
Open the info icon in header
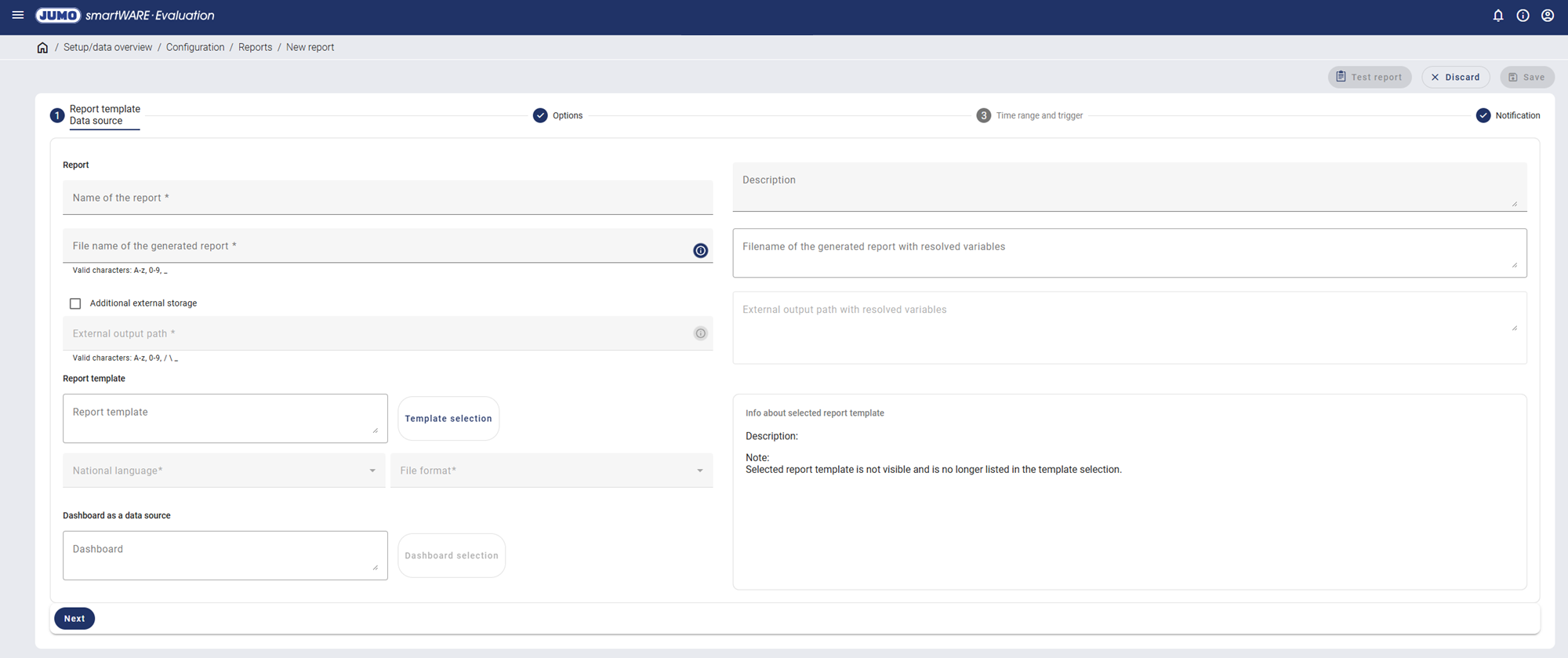(1523, 15)
